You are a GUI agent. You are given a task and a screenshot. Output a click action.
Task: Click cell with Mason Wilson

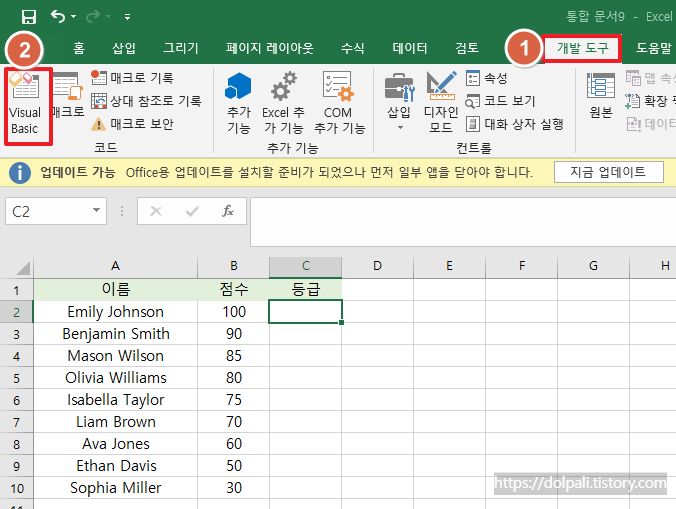(x=116, y=356)
